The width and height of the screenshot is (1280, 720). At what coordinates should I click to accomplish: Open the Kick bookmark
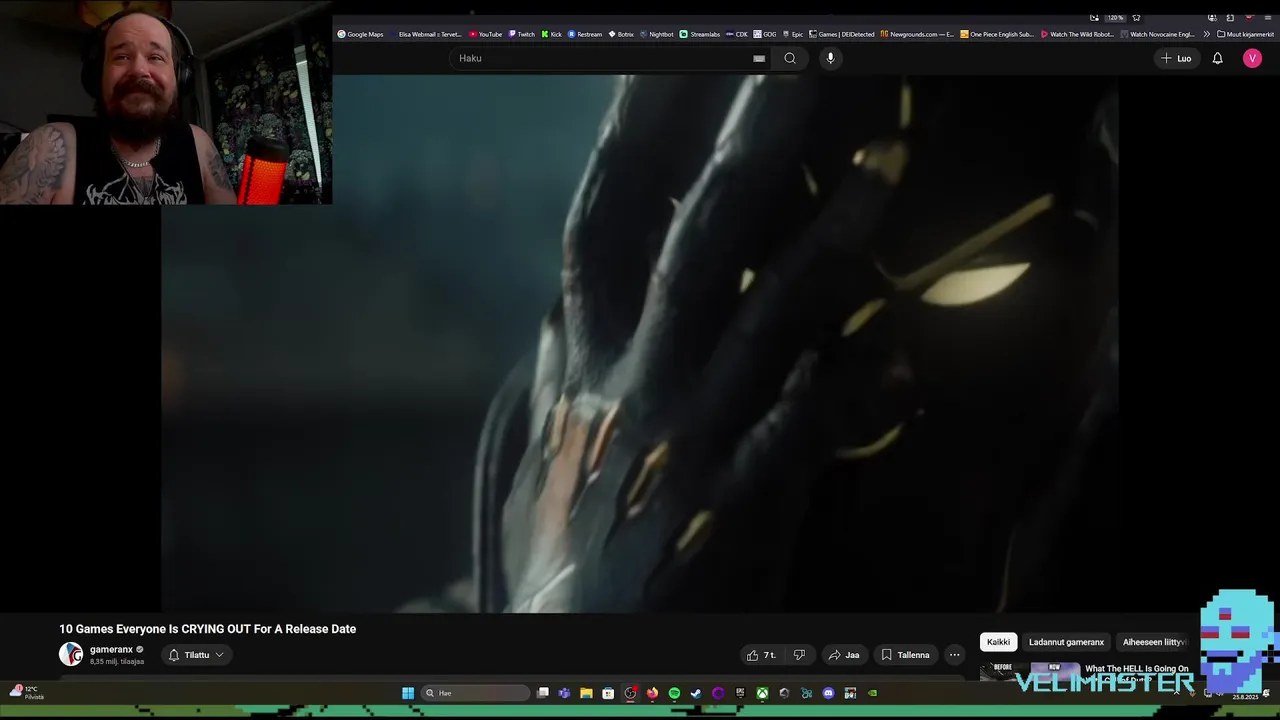pyautogui.click(x=552, y=34)
